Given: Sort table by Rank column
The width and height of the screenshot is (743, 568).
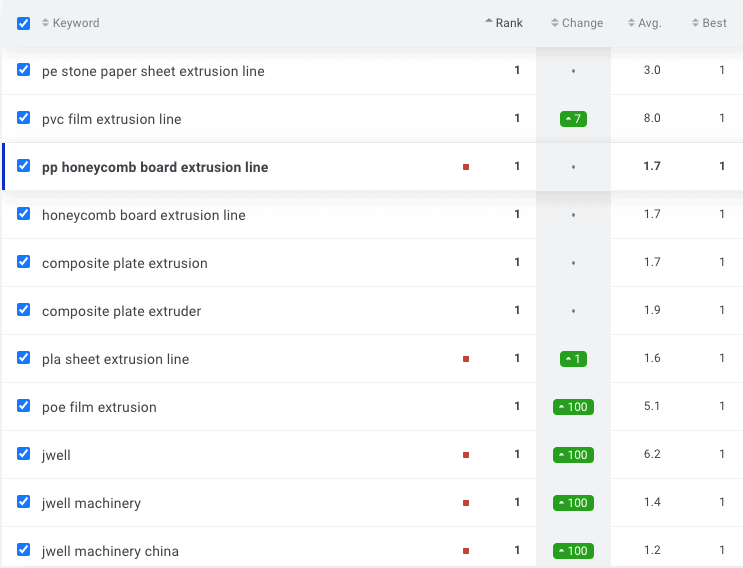Looking at the screenshot, I should (x=508, y=23).
